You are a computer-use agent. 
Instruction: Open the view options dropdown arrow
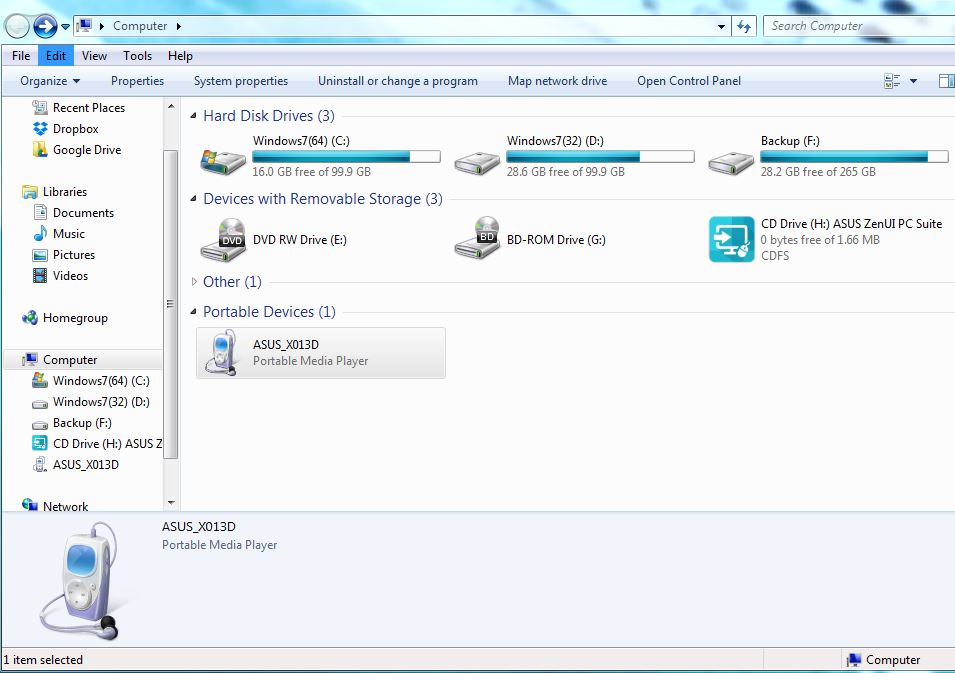(913, 81)
